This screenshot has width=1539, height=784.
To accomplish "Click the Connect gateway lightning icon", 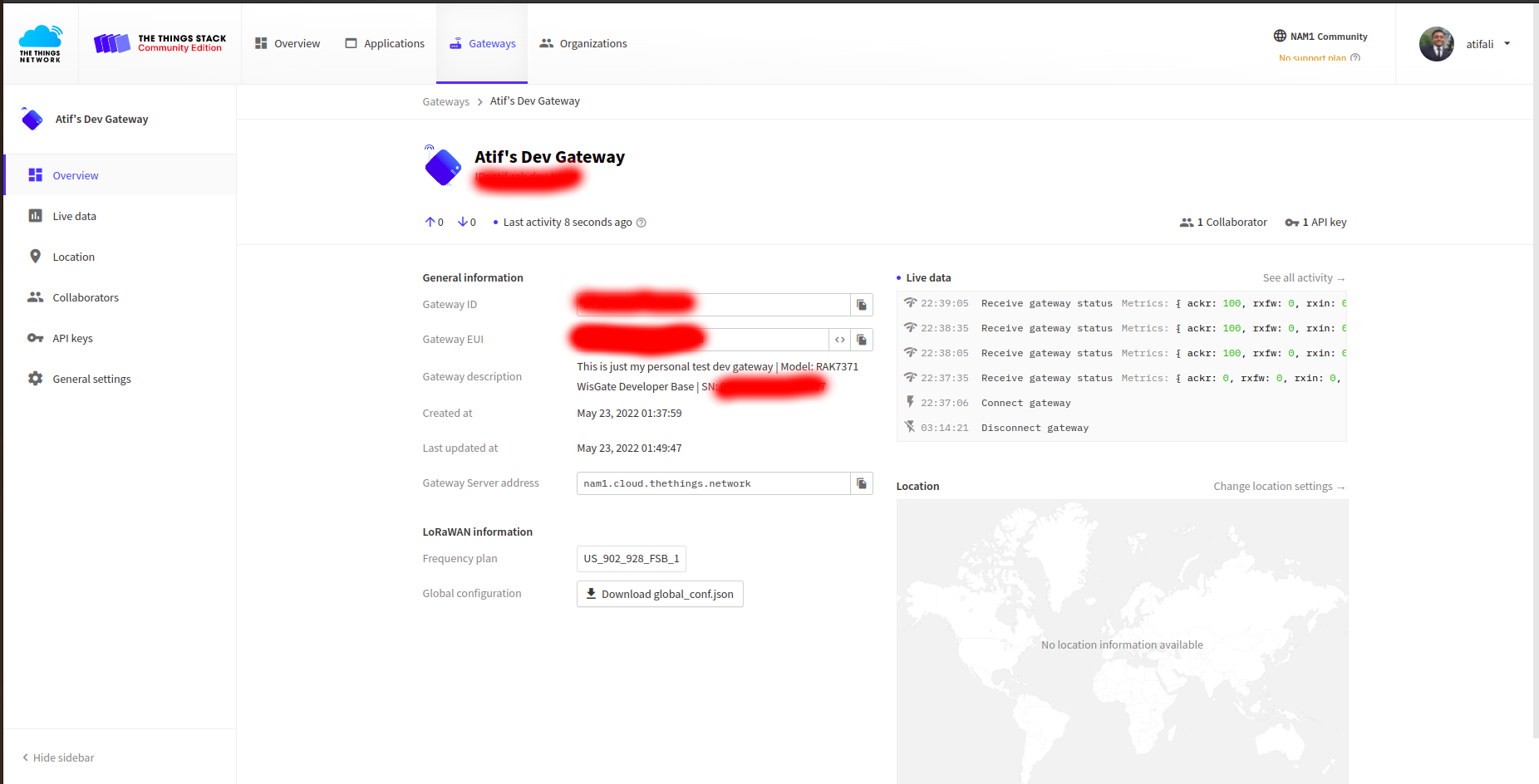I will pos(910,402).
